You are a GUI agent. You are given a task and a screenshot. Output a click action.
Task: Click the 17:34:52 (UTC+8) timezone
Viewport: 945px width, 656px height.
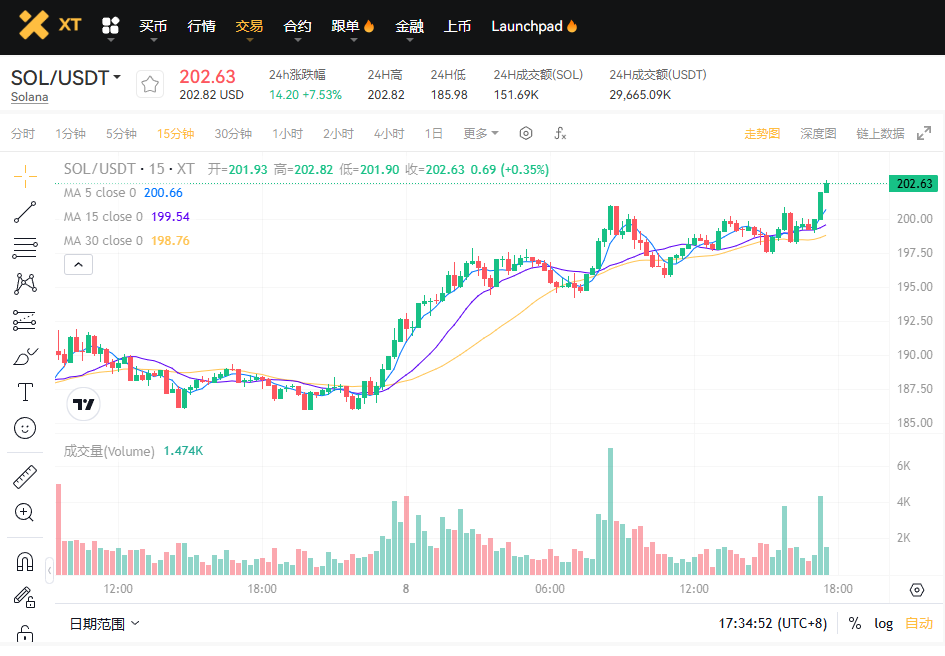pos(773,623)
